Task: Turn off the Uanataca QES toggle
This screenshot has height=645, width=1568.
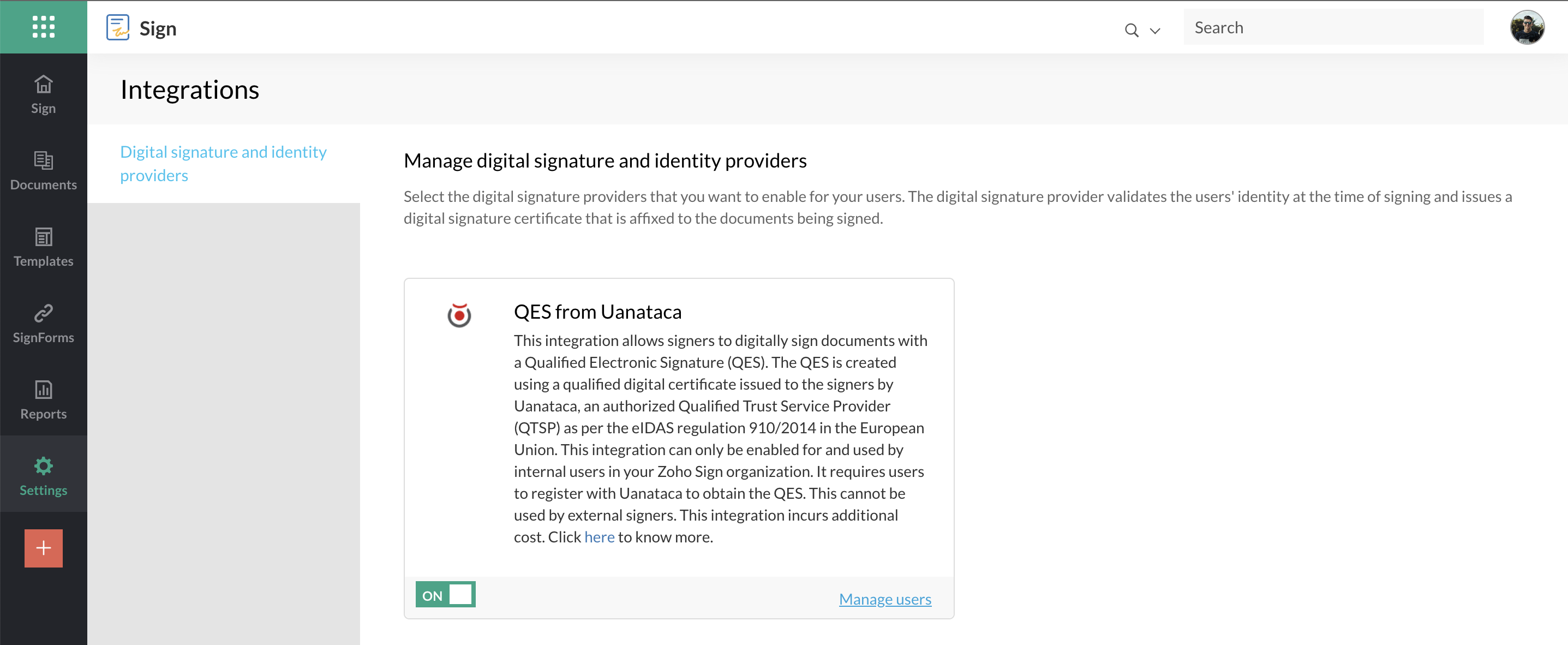Action: [x=446, y=594]
